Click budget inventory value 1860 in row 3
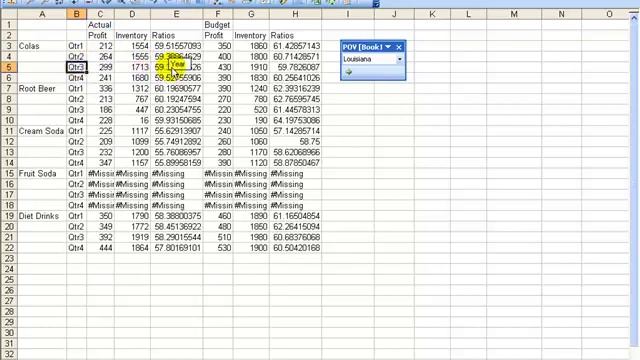The height and width of the screenshot is (360, 640). tap(251, 46)
